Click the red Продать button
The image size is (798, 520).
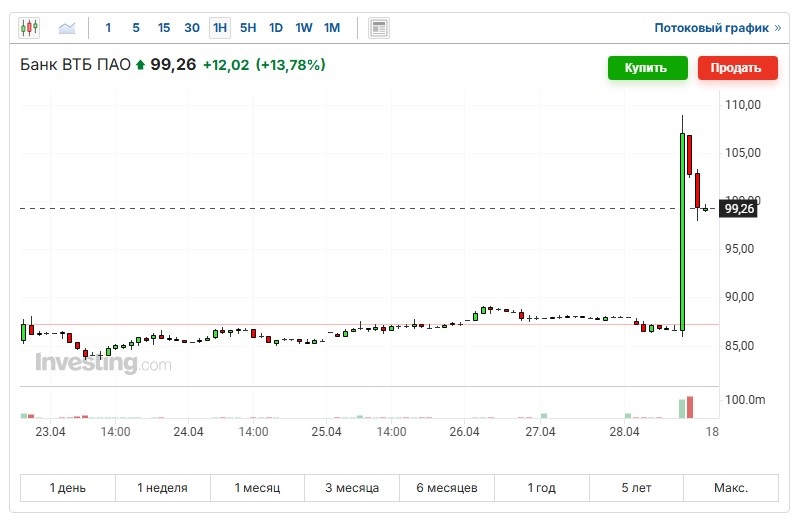click(737, 68)
